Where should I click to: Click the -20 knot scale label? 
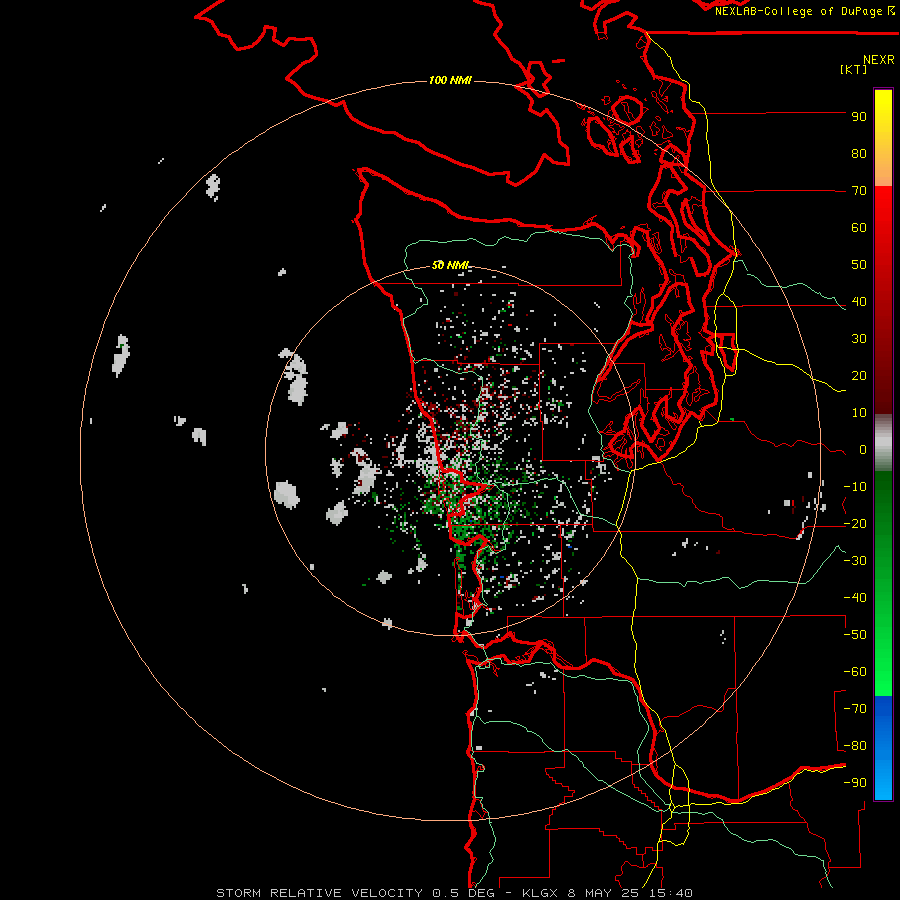[855, 524]
